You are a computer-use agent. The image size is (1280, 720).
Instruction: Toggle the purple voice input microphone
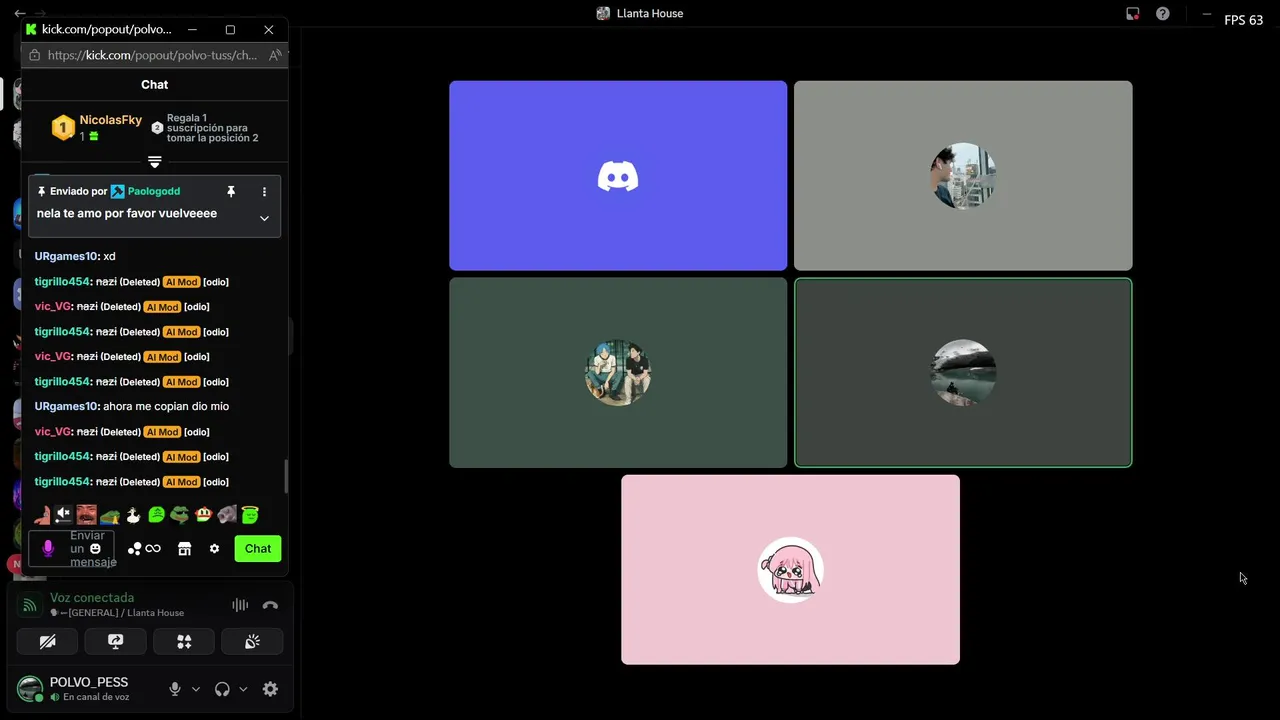(48, 548)
